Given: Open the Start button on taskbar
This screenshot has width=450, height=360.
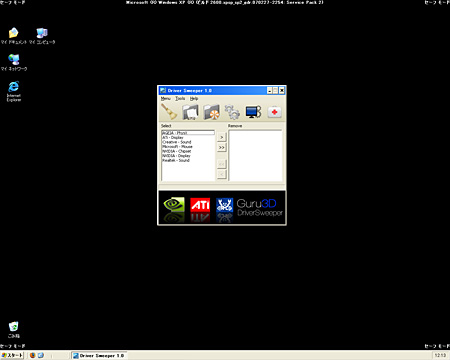Looking at the screenshot, I should (12, 355).
